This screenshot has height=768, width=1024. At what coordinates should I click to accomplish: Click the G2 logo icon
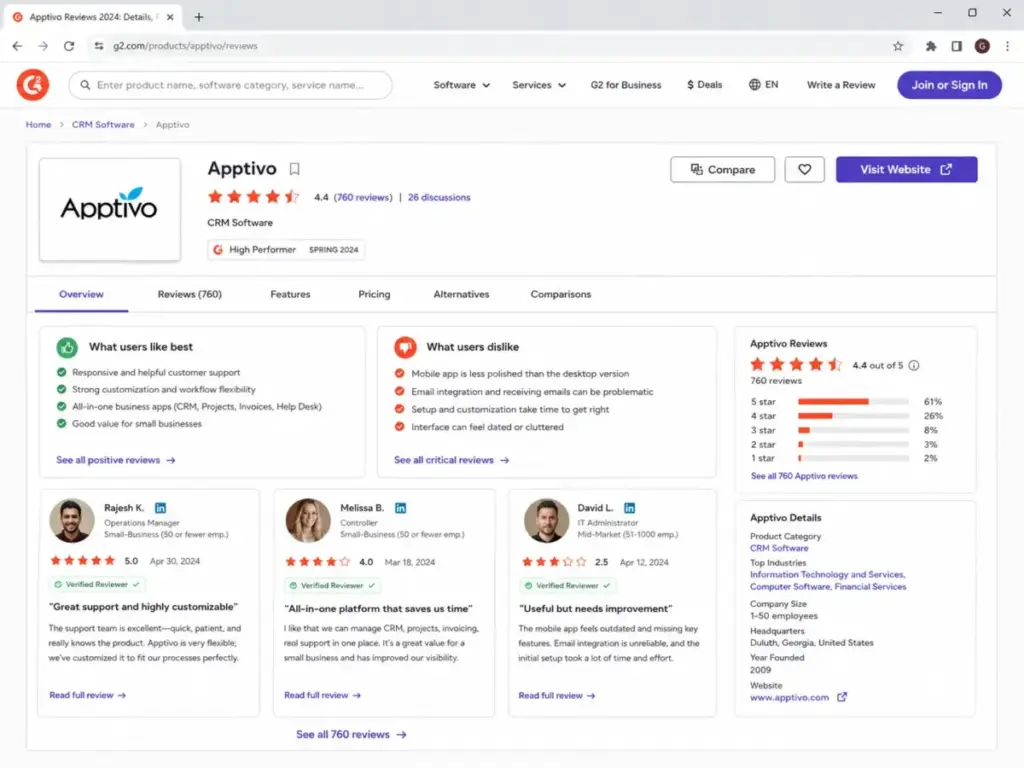coord(33,85)
